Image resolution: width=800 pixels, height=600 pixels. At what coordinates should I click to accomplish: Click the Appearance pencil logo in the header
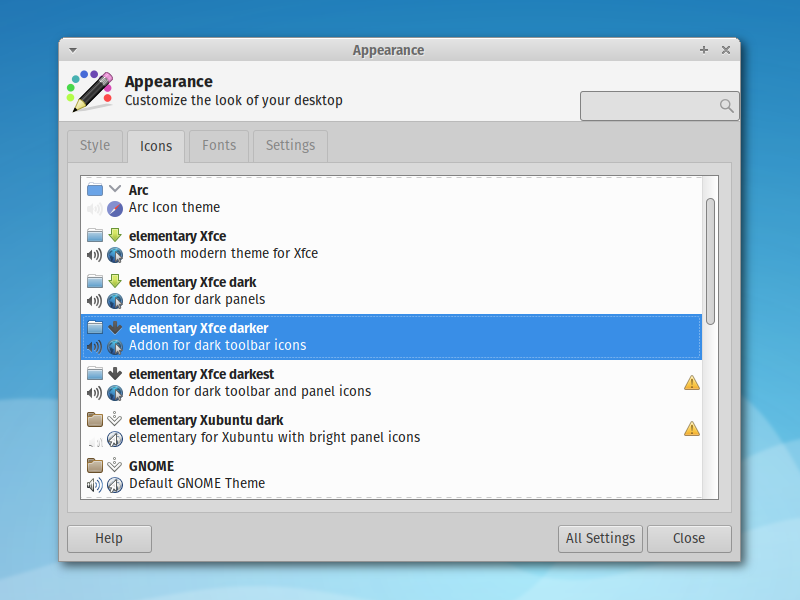(x=89, y=90)
